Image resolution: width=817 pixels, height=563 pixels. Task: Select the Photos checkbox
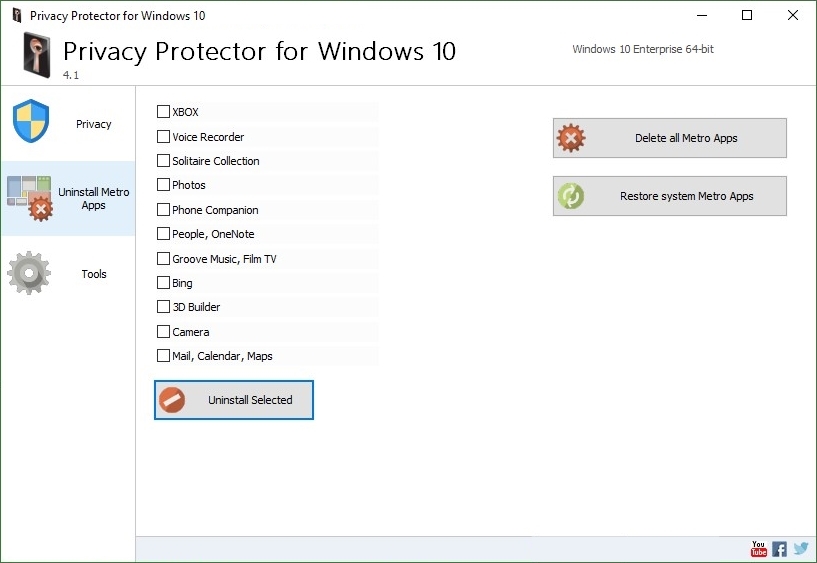163,184
